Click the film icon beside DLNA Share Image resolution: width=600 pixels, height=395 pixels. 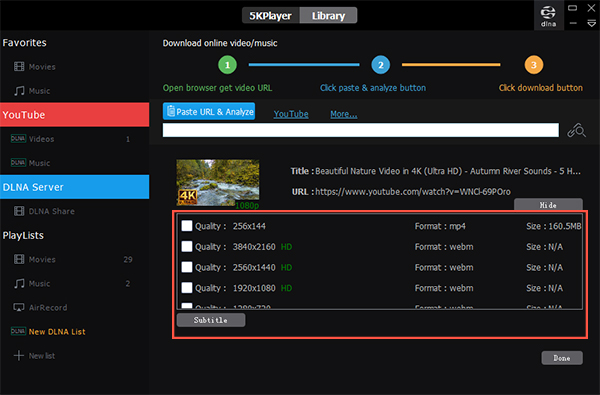(x=19, y=211)
